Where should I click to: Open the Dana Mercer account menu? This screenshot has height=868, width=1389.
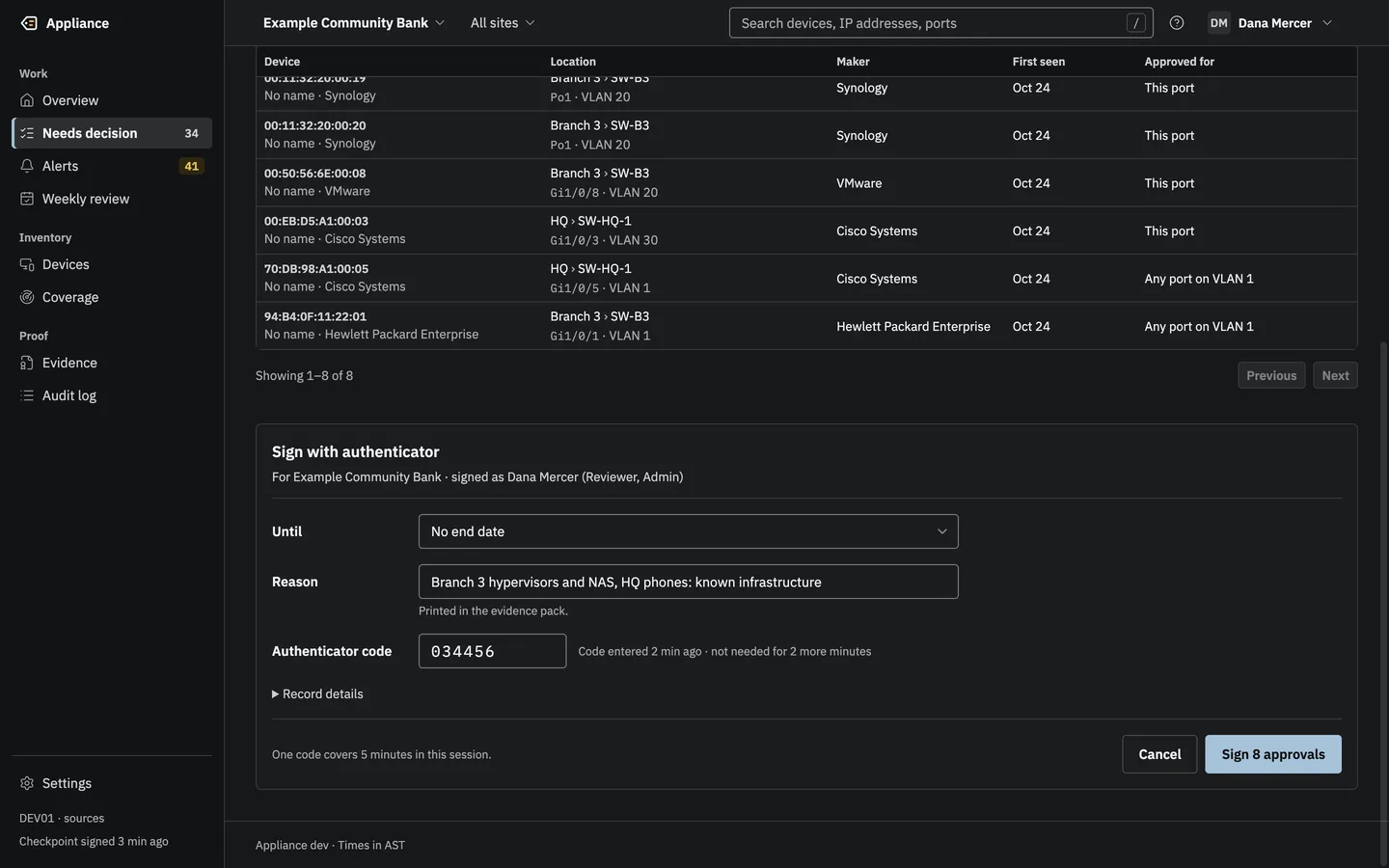(x=1271, y=23)
